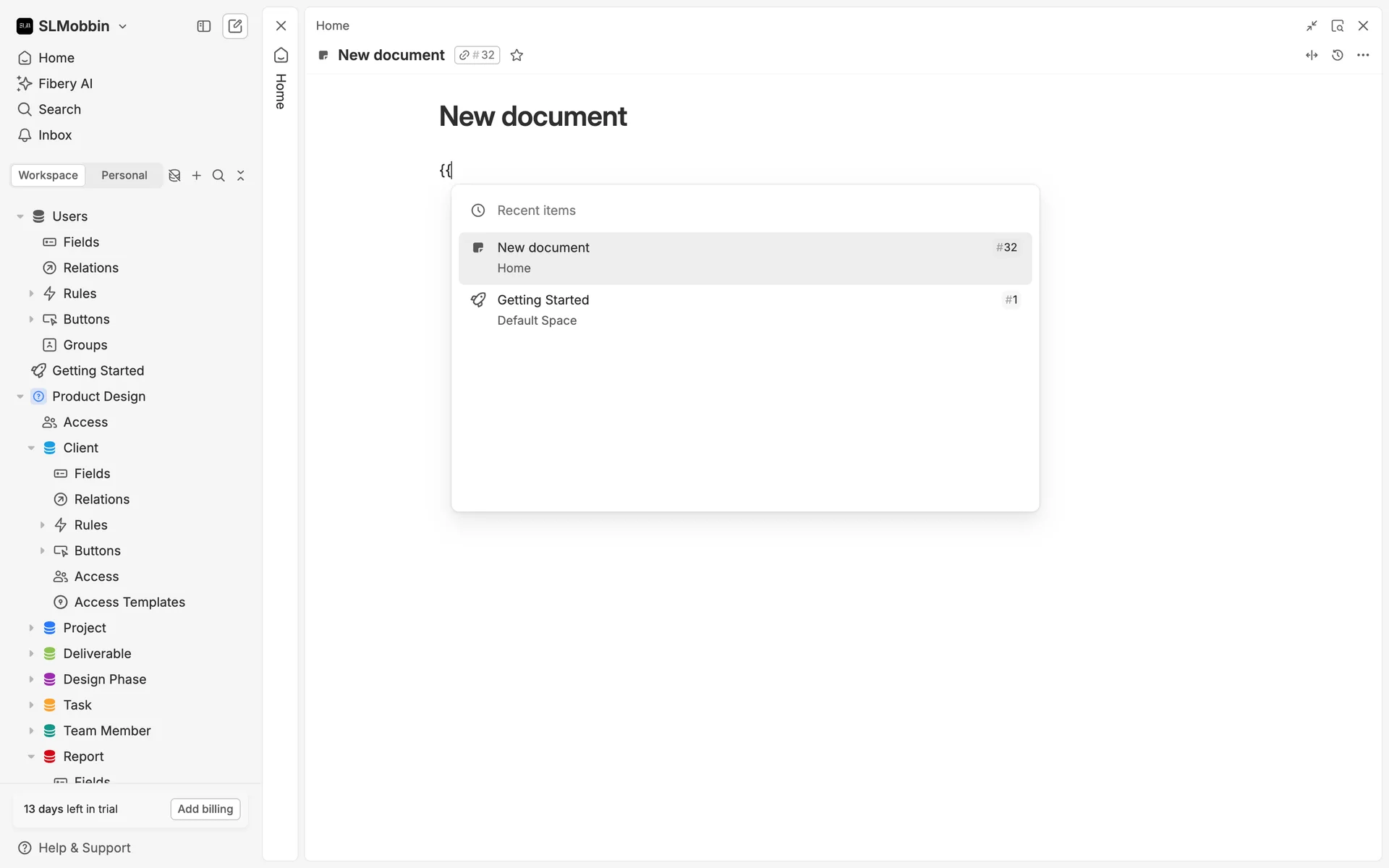This screenshot has height=868, width=1389.
Task: Open the three-dots more options menu
Action: point(1363,55)
